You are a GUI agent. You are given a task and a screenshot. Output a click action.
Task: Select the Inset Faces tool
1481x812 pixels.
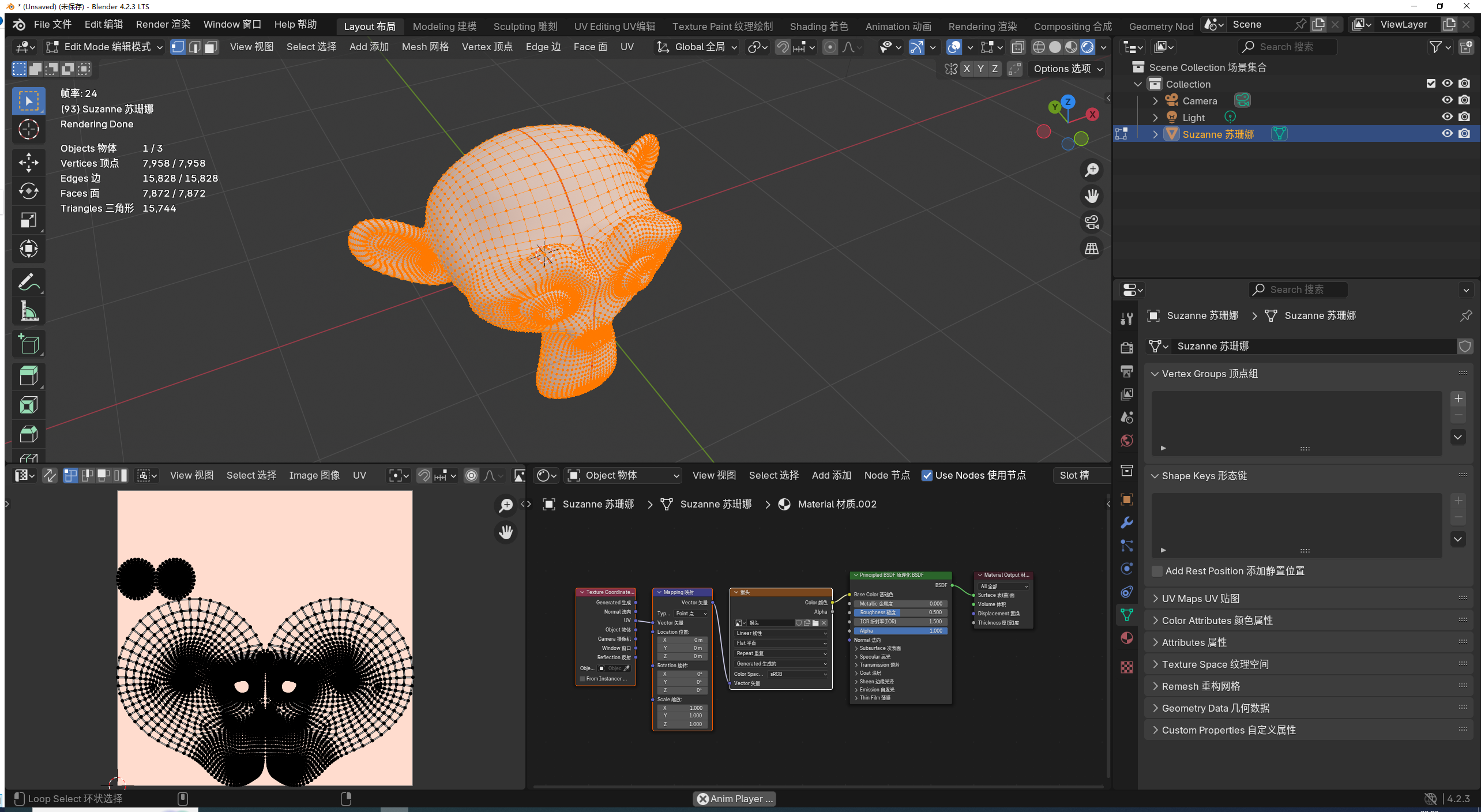pos(28,405)
